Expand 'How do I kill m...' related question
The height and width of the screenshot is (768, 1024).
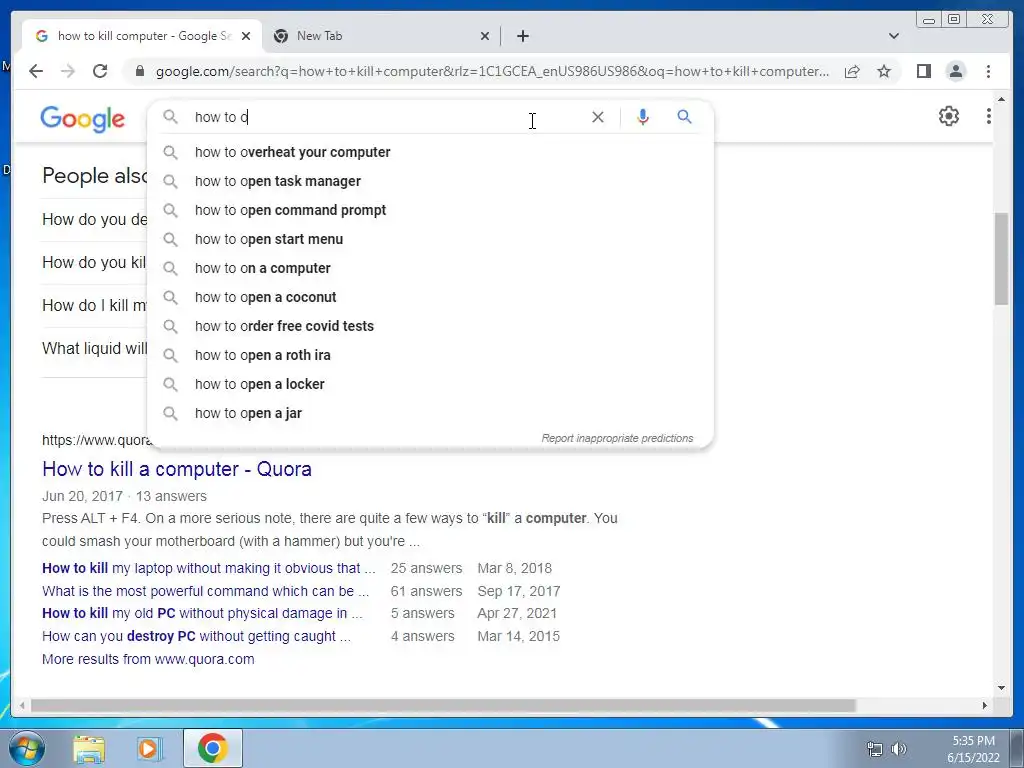pyautogui.click(x=95, y=305)
